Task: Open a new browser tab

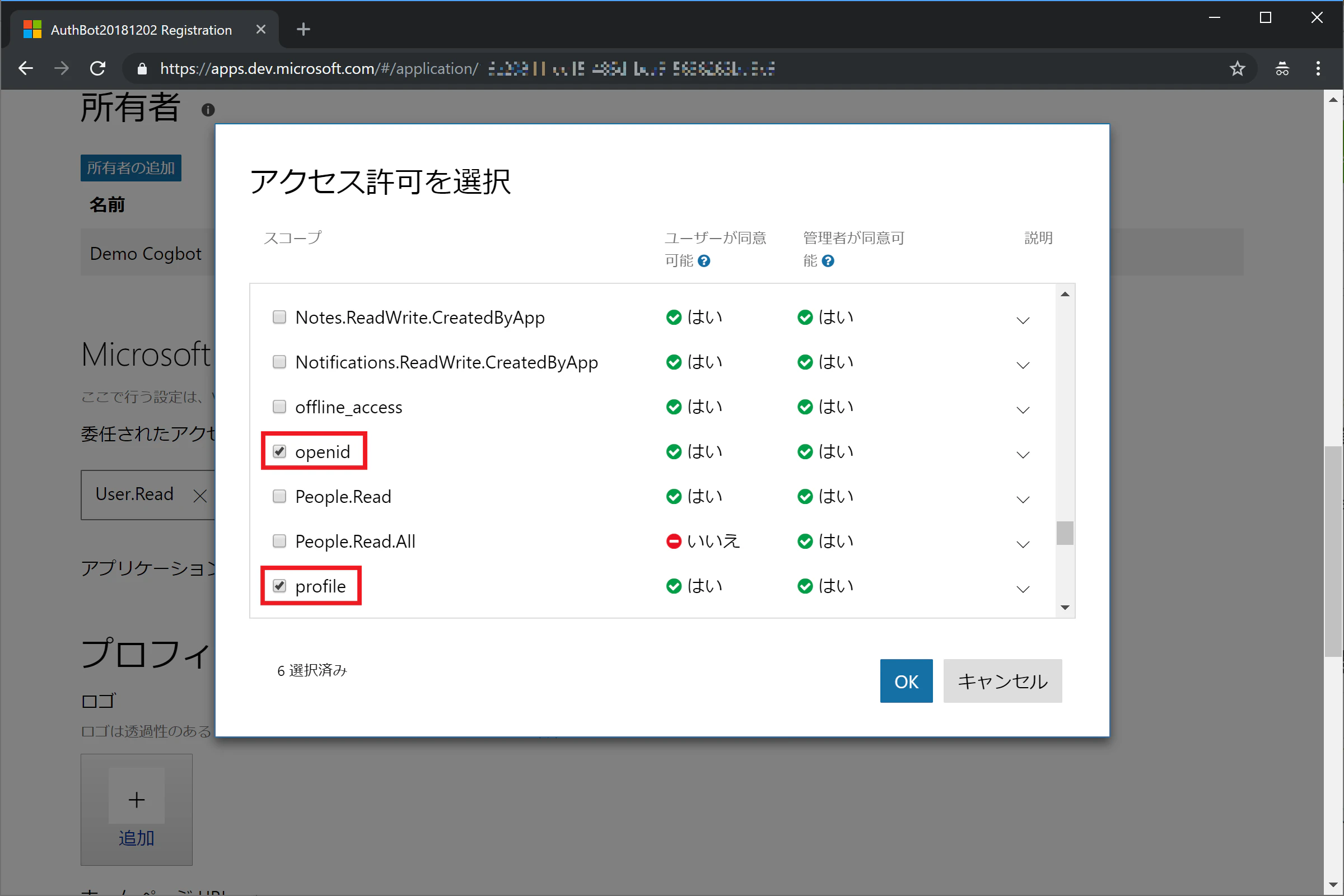Action: click(x=304, y=29)
